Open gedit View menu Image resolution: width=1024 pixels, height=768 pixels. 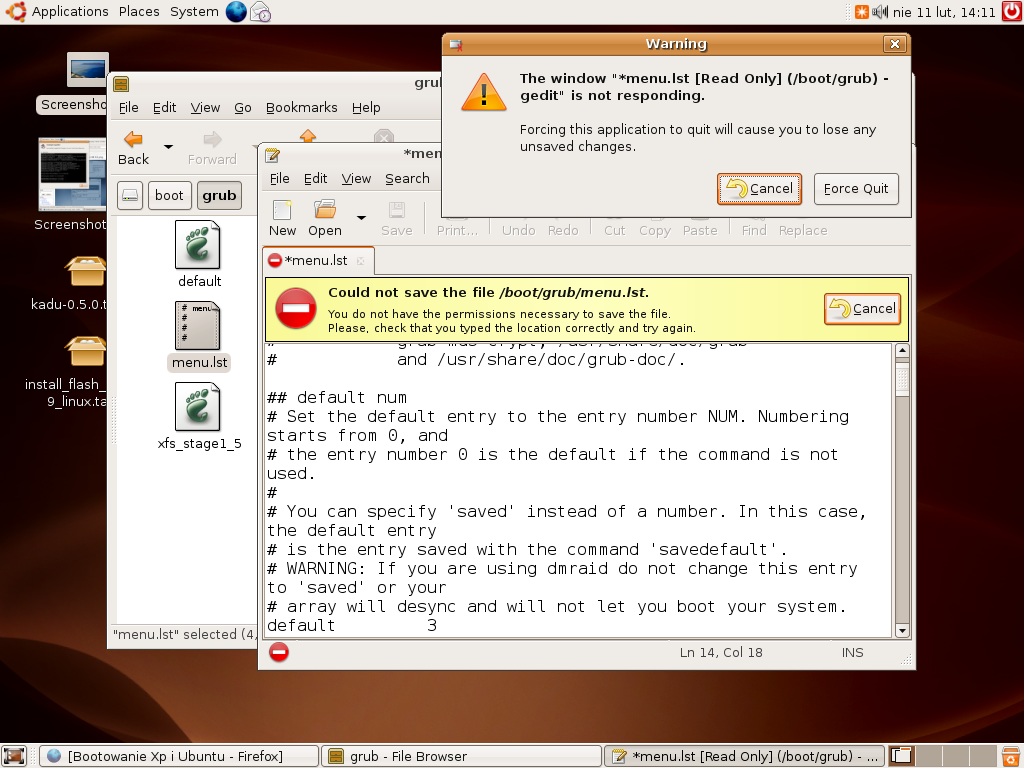click(x=356, y=178)
